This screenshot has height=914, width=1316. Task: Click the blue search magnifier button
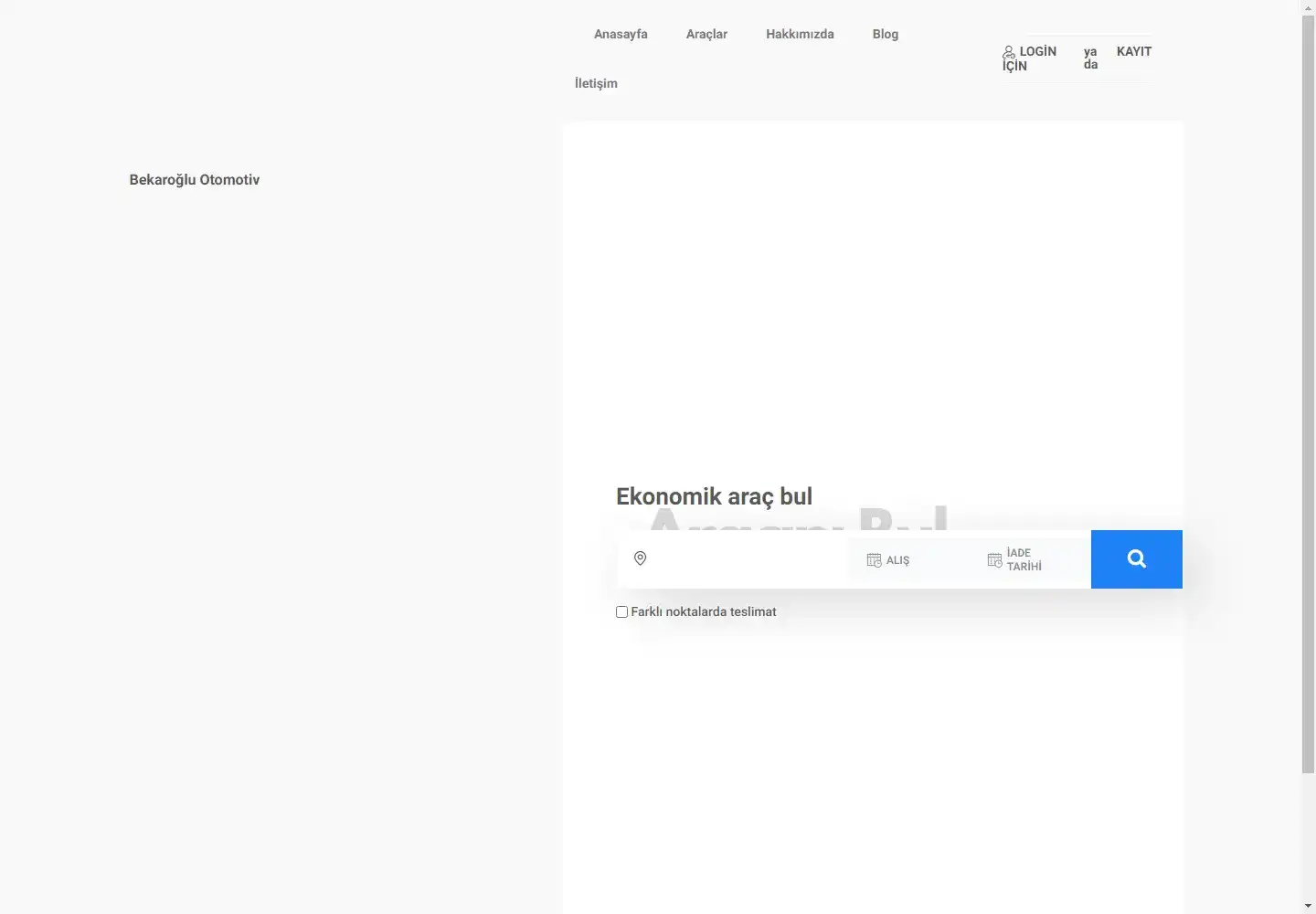pyautogui.click(x=1136, y=559)
